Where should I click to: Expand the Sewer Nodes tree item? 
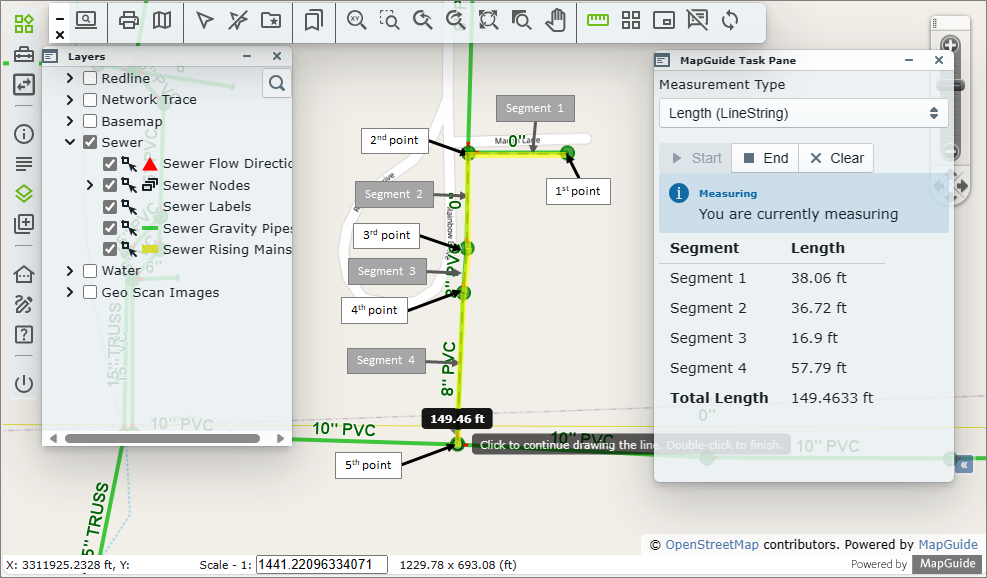[90, 185]
